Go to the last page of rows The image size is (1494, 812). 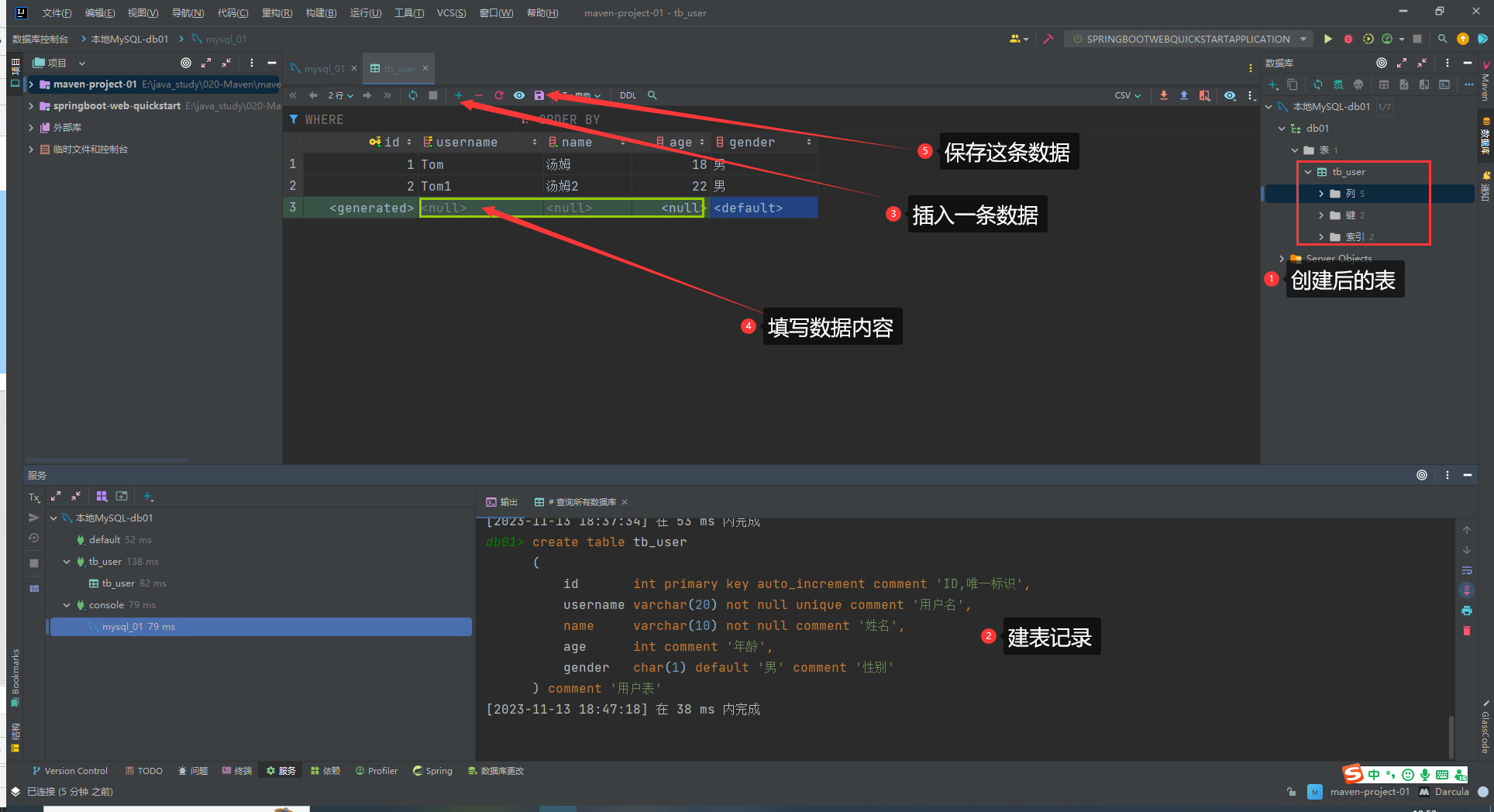click(387, 95)
